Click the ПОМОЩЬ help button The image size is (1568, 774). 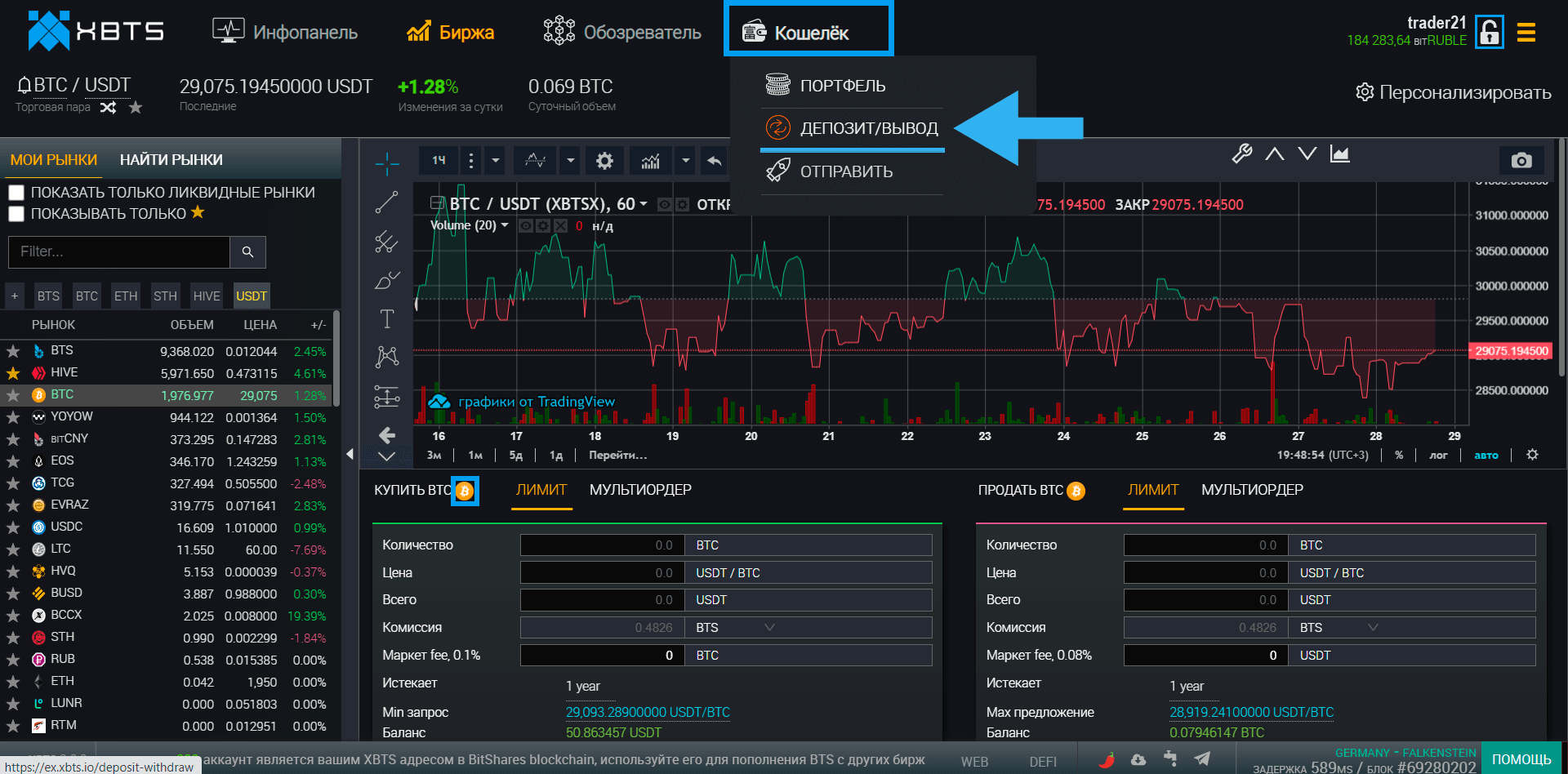[1521, 759]
